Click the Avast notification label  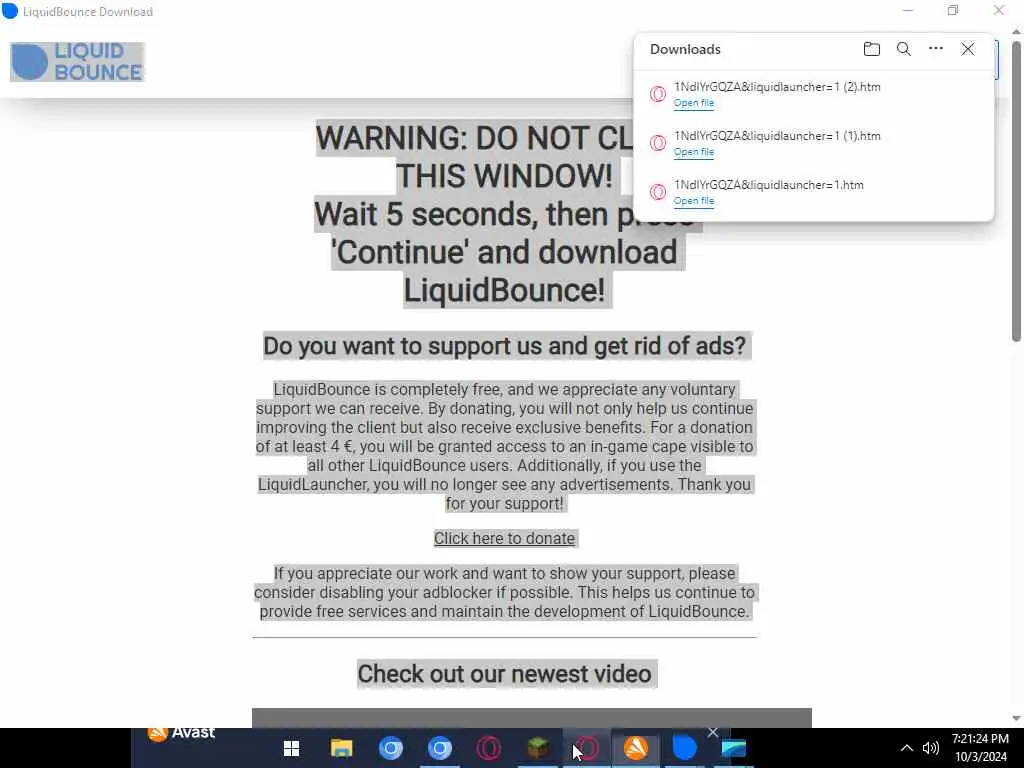coord(182,733)
